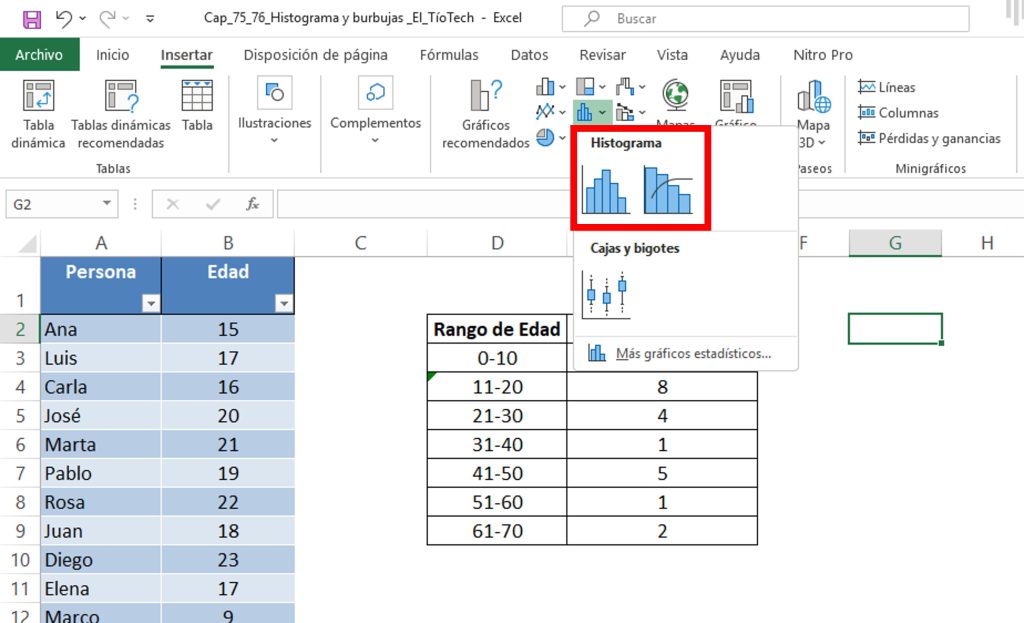Open Gráficos recomendados
Screen dimensions: 1024x623
pyautogui.click(x=486, y=115)
